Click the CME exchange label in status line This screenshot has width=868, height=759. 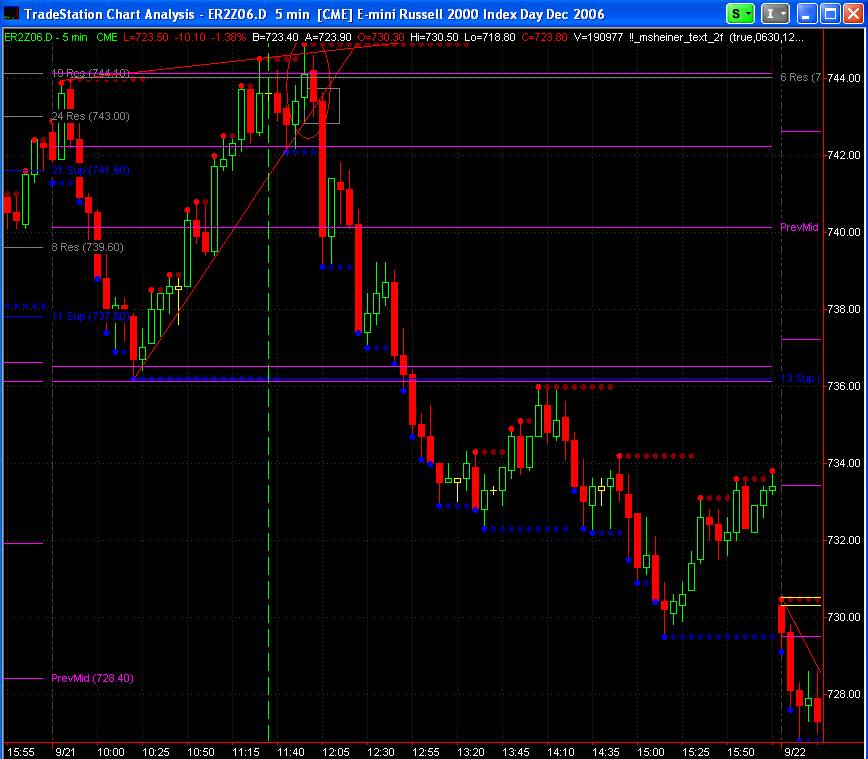tap(107, 38)
